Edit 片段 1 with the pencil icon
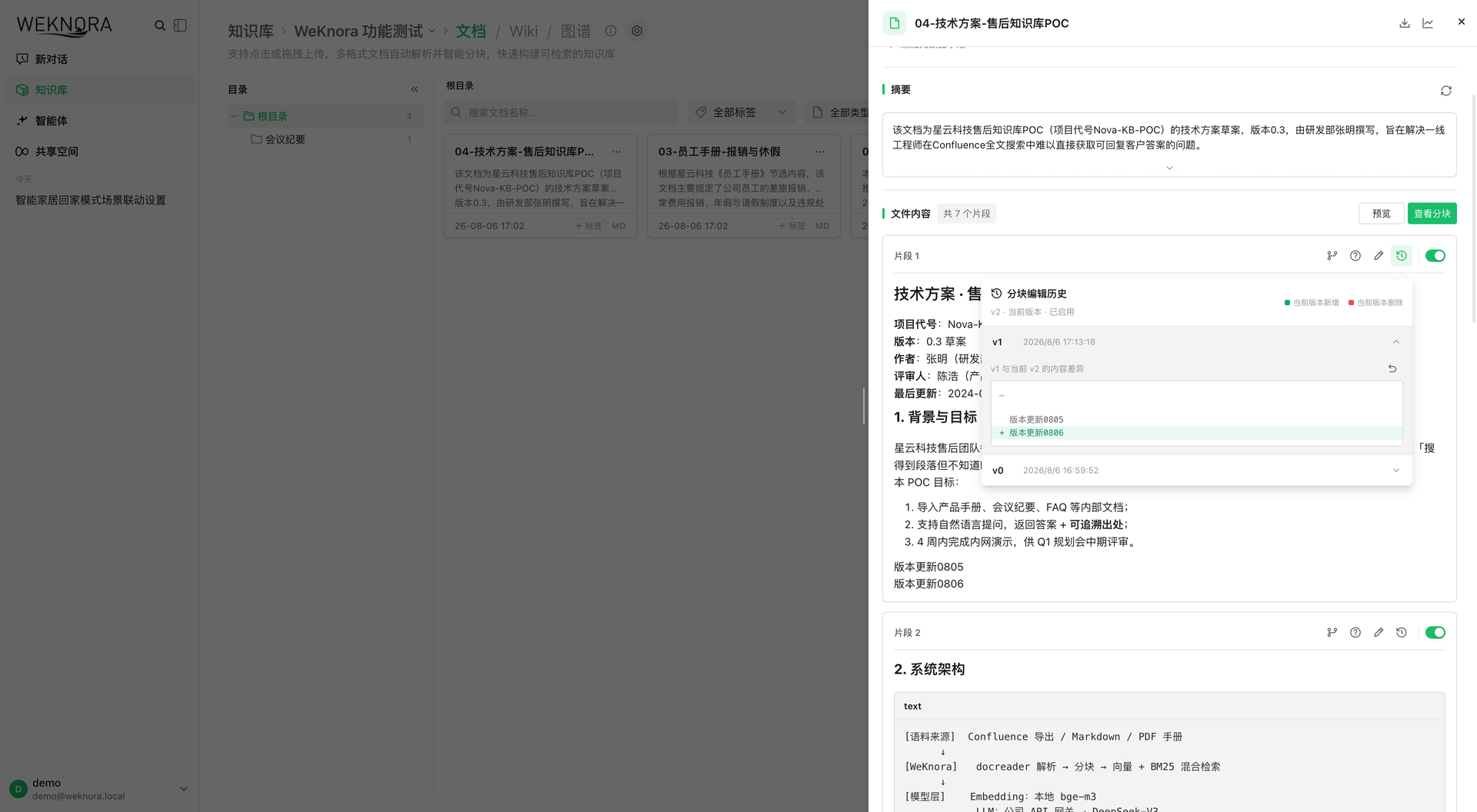Image resolution: width=1477 pixels, height=812 pixels. pos(1379,256)
